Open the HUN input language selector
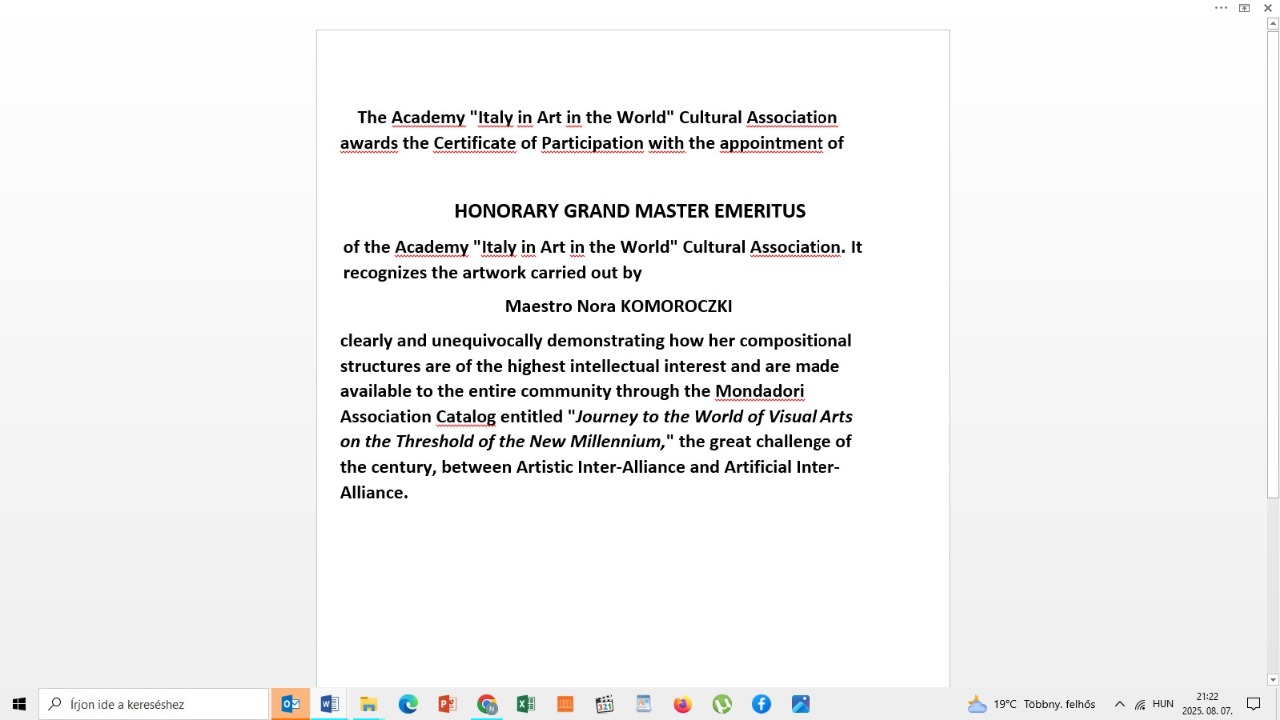Viewport: 1280px width, 720px height. pyautogui.click(x=1163, y=704)
